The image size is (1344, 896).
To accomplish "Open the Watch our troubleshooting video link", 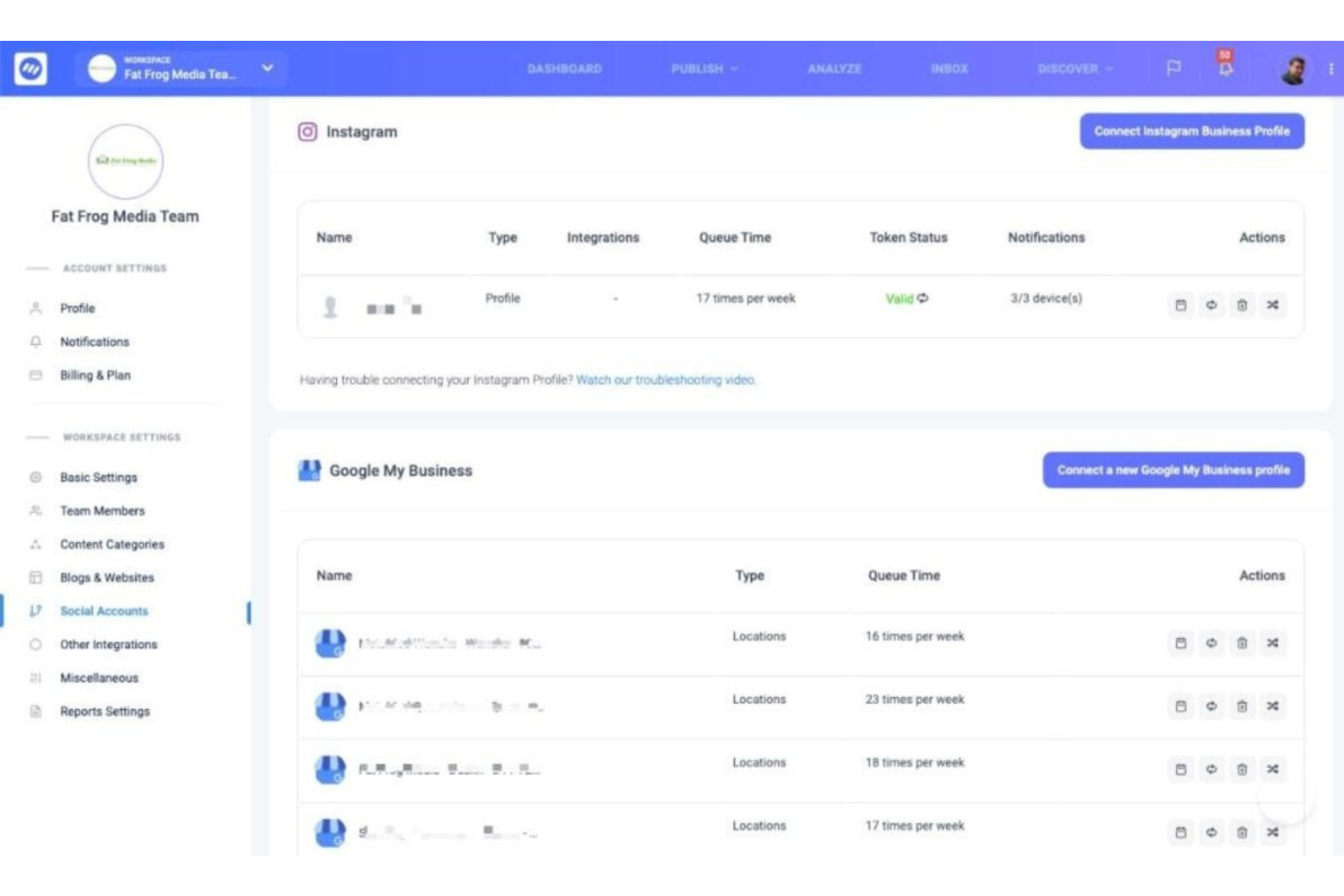I will tap(666, 380).
